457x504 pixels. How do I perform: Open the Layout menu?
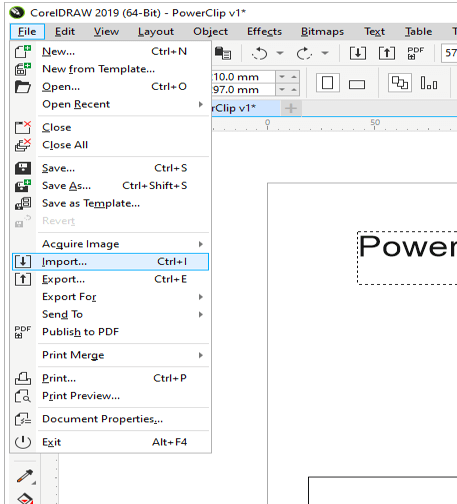[156, 32]
